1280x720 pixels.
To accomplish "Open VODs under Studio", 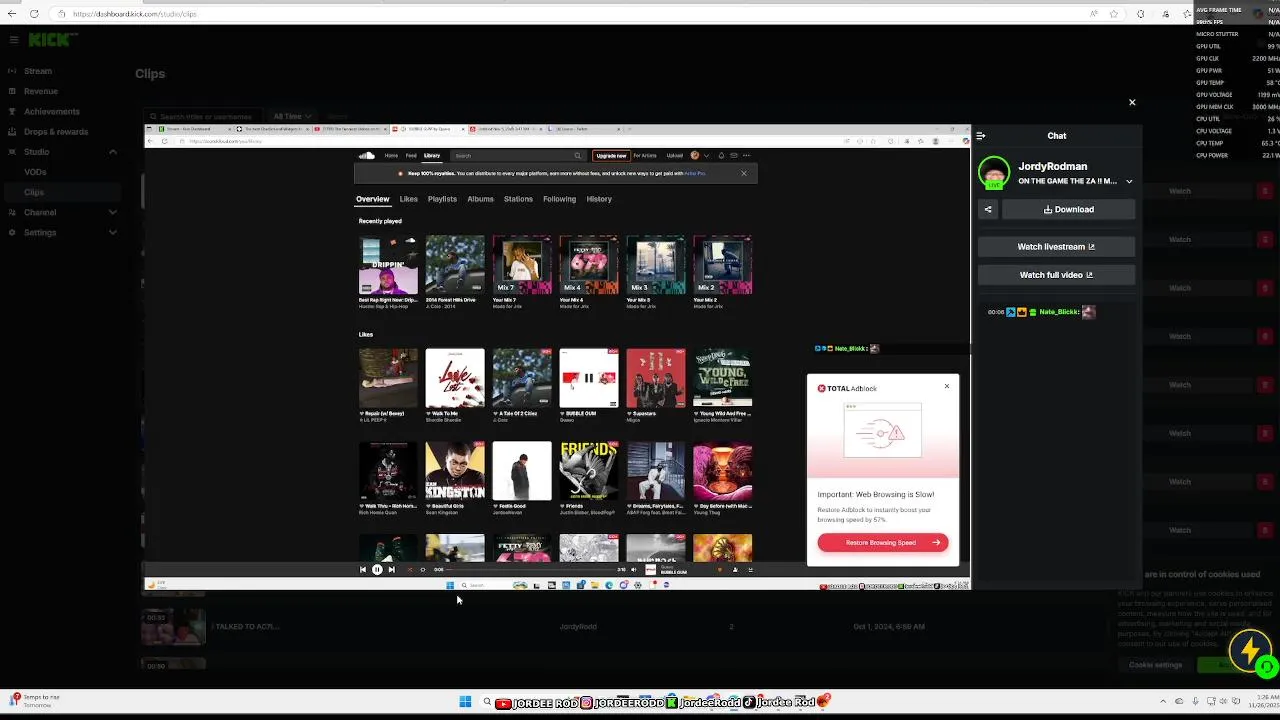I will coord(35,172).
